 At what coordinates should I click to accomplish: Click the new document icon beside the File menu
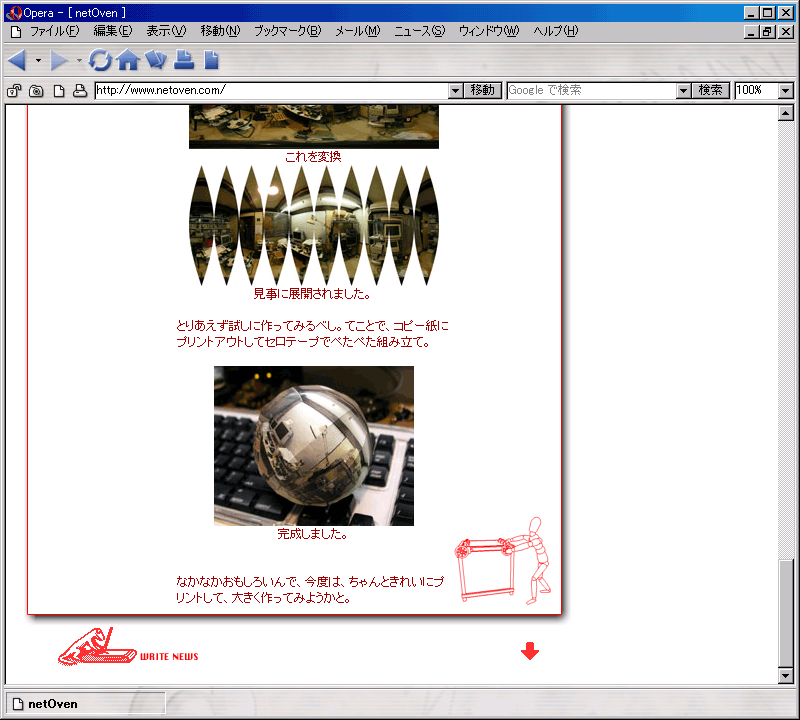(16, 32)
